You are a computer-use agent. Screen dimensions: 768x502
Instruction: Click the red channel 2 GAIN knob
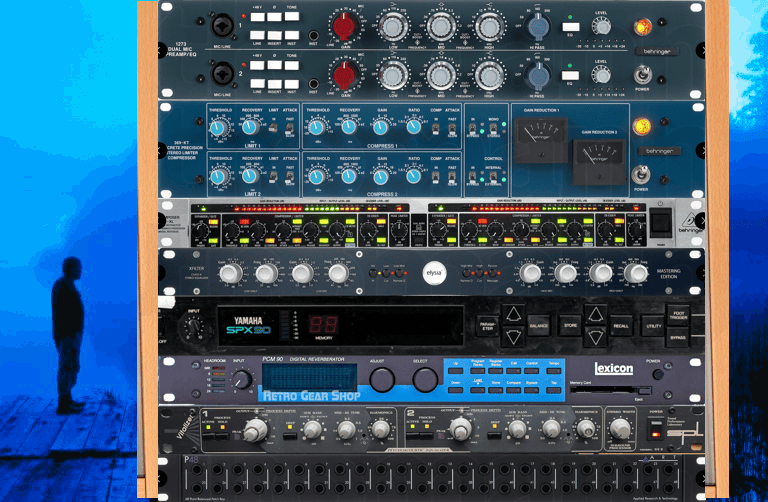345,74
